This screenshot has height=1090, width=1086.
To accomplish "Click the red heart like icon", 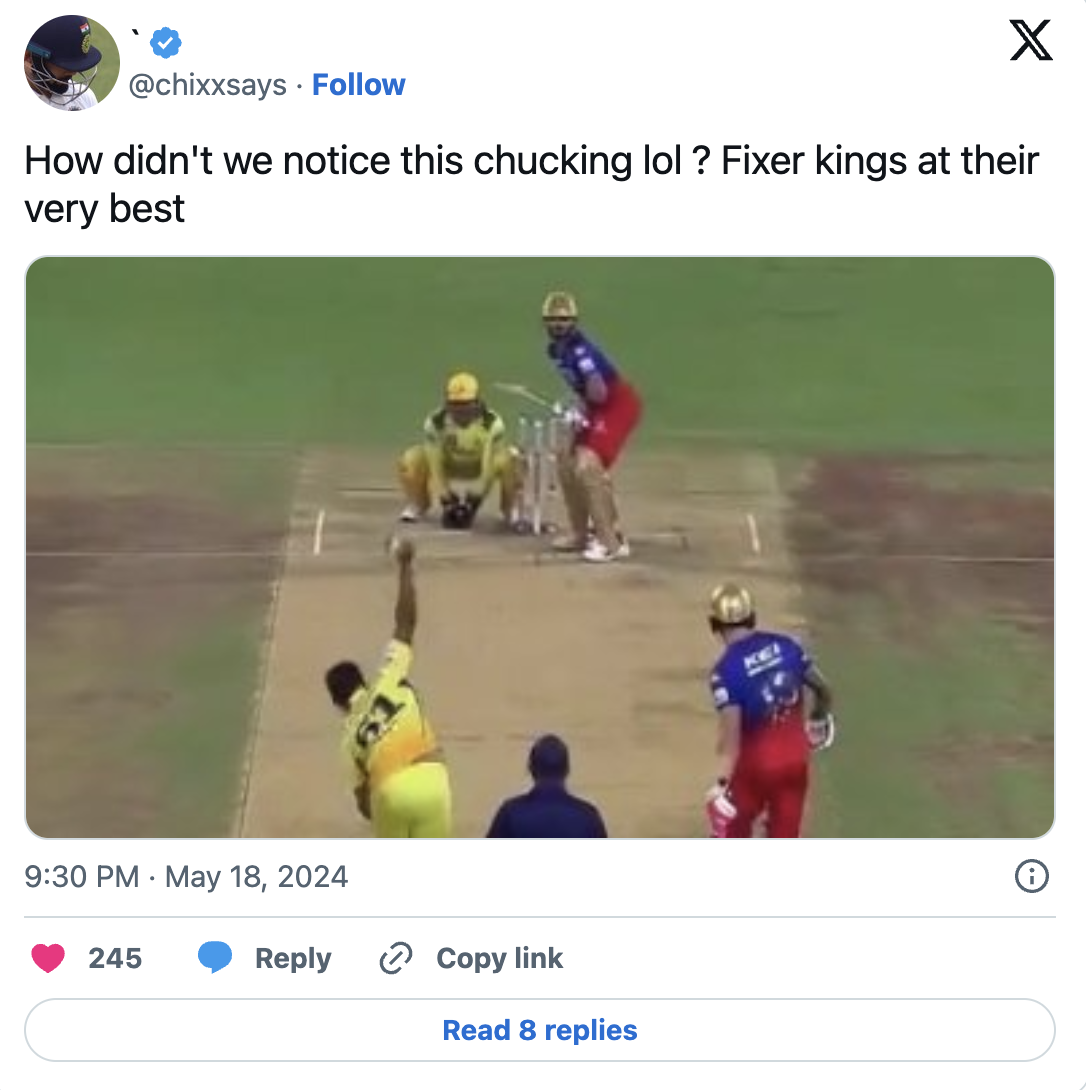I will (48, 958).
